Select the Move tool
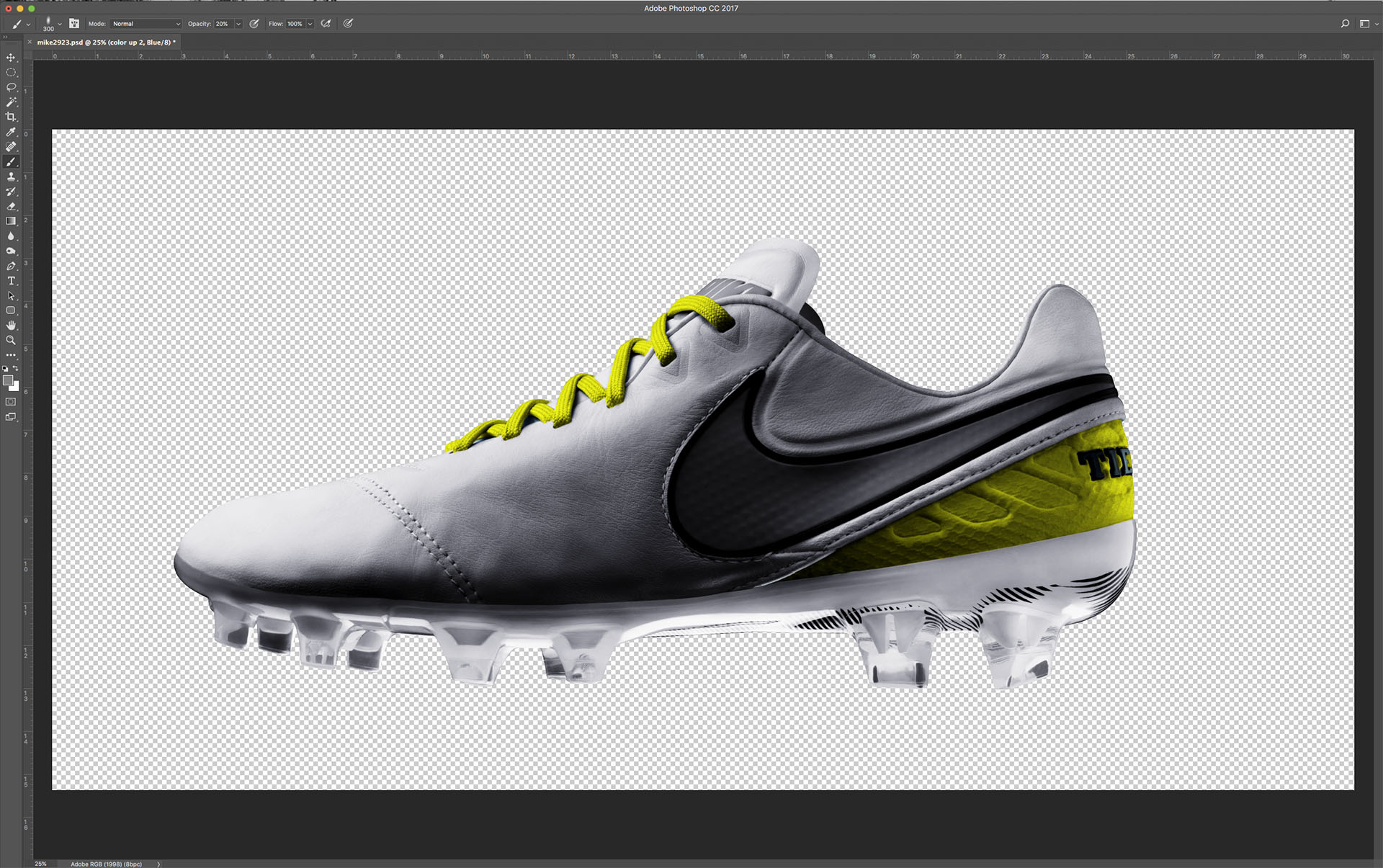 [x=11, y=58]
